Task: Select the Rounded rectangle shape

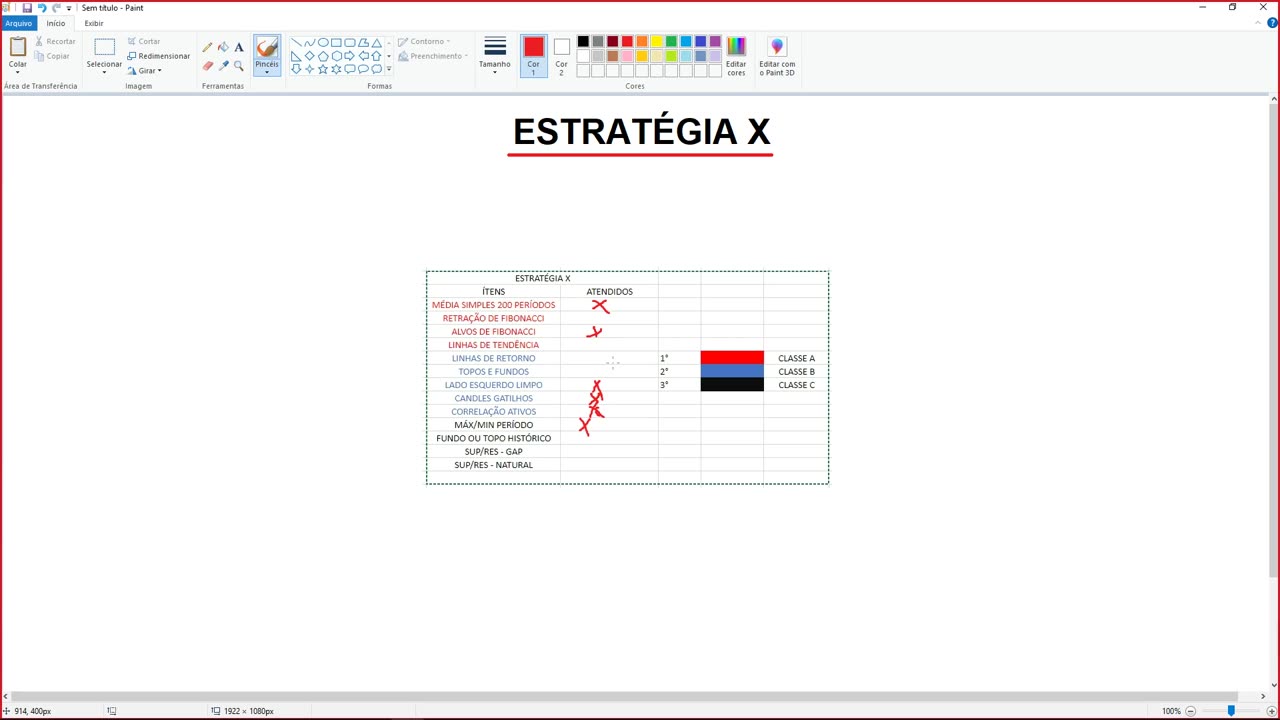Action: 350,43
